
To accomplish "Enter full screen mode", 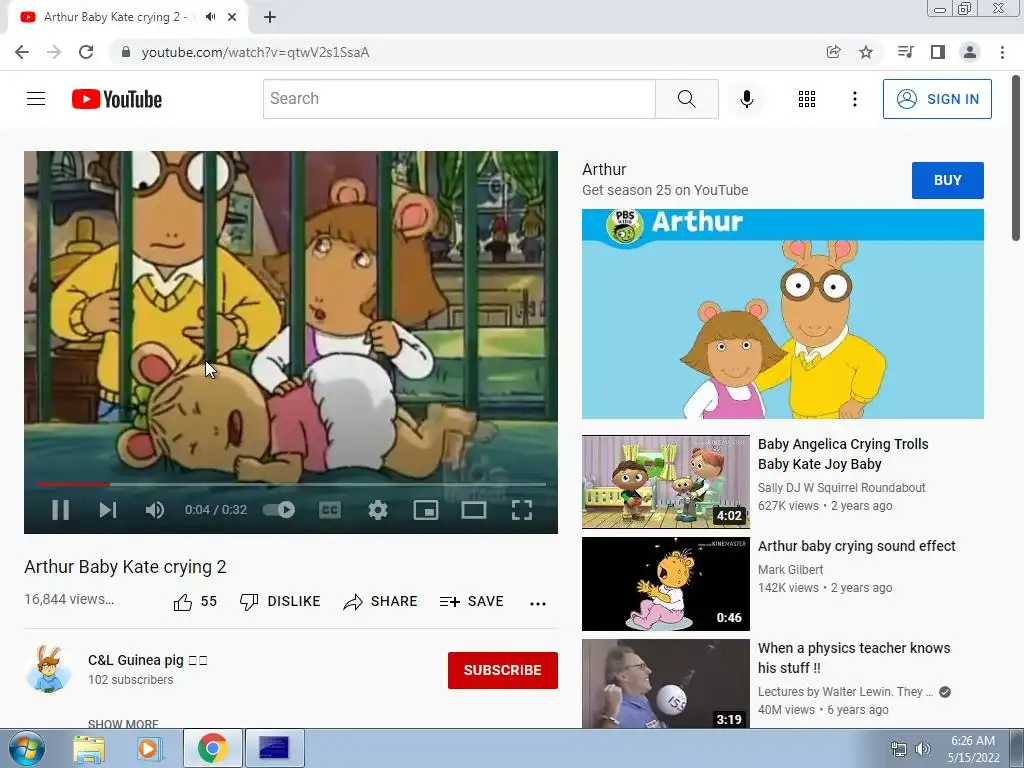I will pyautogui.click(x=522, y=510).
